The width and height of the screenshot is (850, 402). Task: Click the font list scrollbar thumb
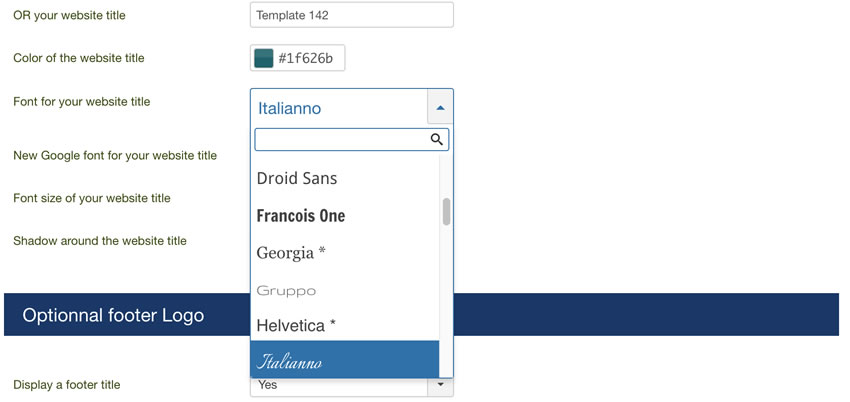(446, 212)
